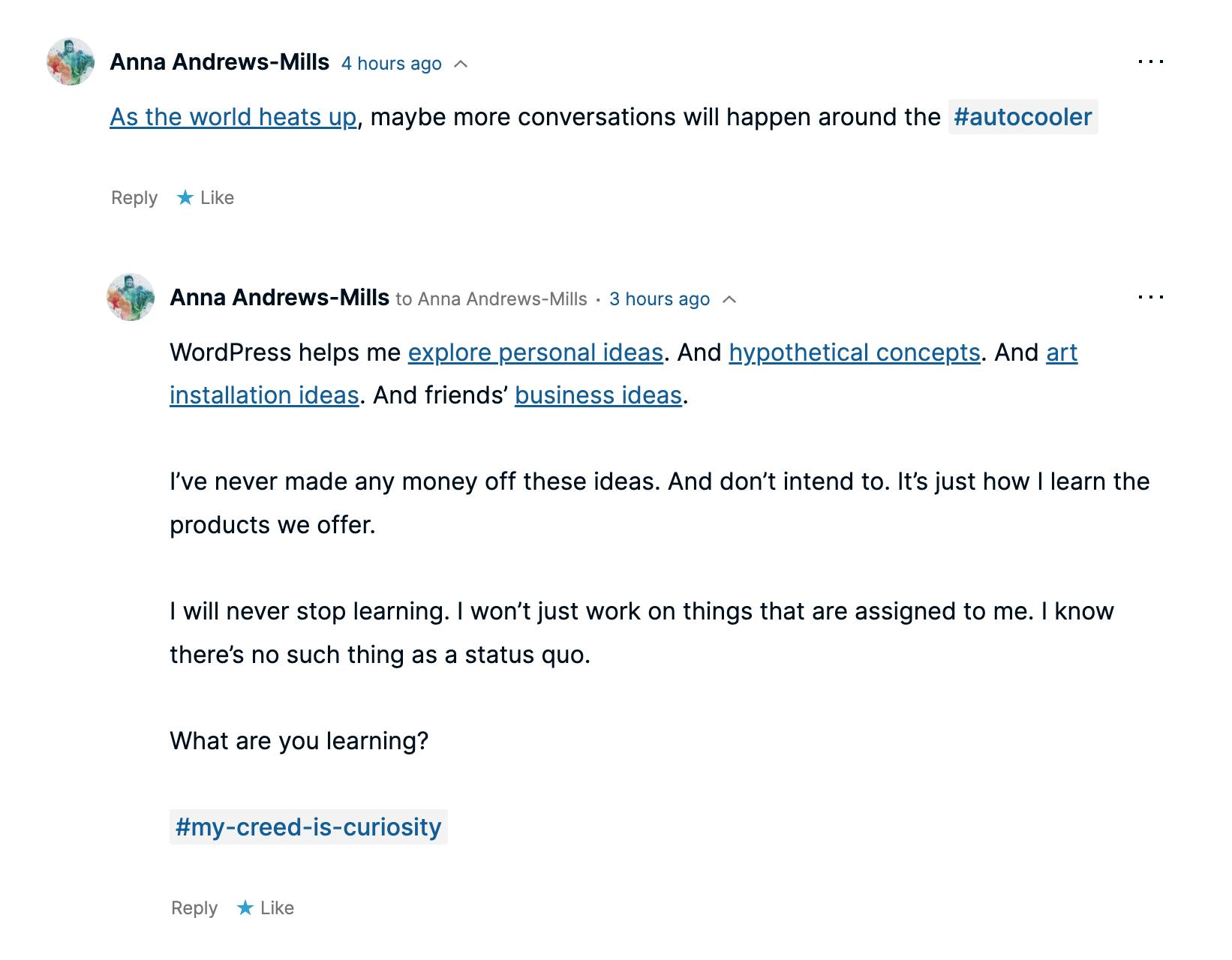
Task: Reply to the nested comment
Action: pyautogui.click(x=194, y=907)
